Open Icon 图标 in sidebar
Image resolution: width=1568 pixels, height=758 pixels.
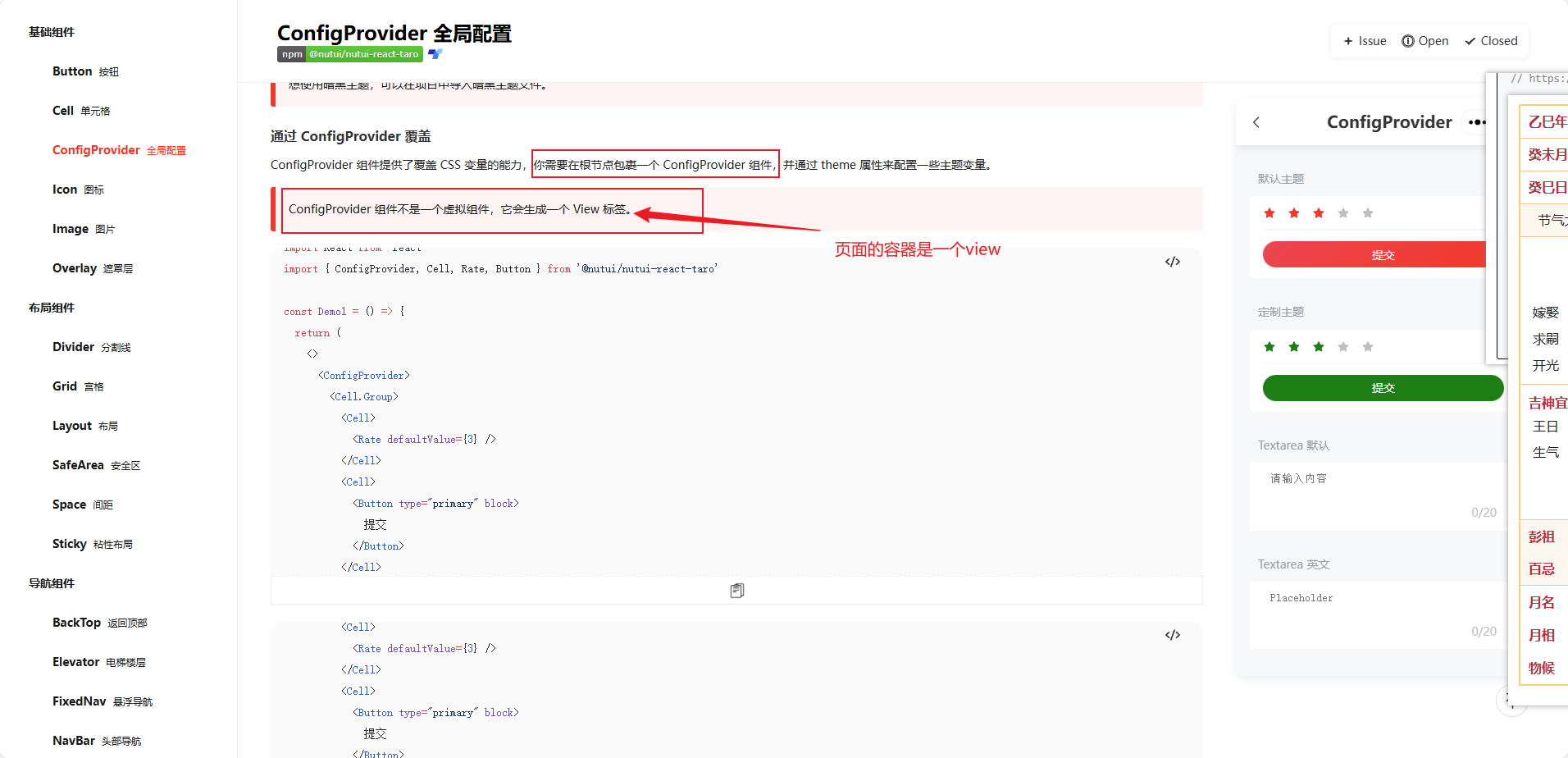tap(78, 189)
